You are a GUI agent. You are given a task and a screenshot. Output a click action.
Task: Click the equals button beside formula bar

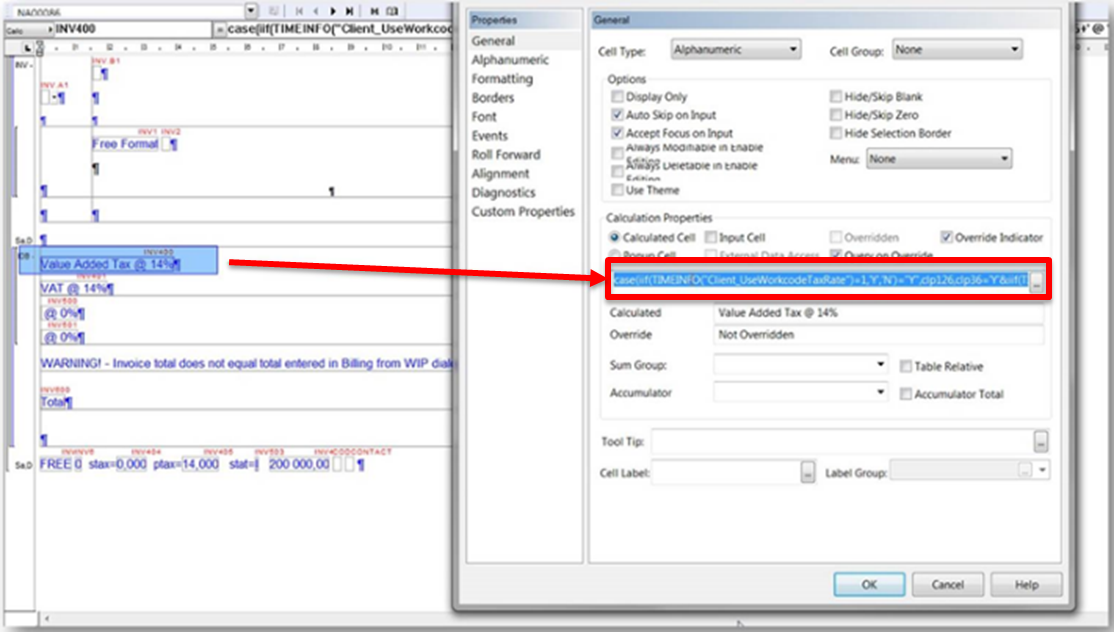pyautogui.click(x=220, y=30)
